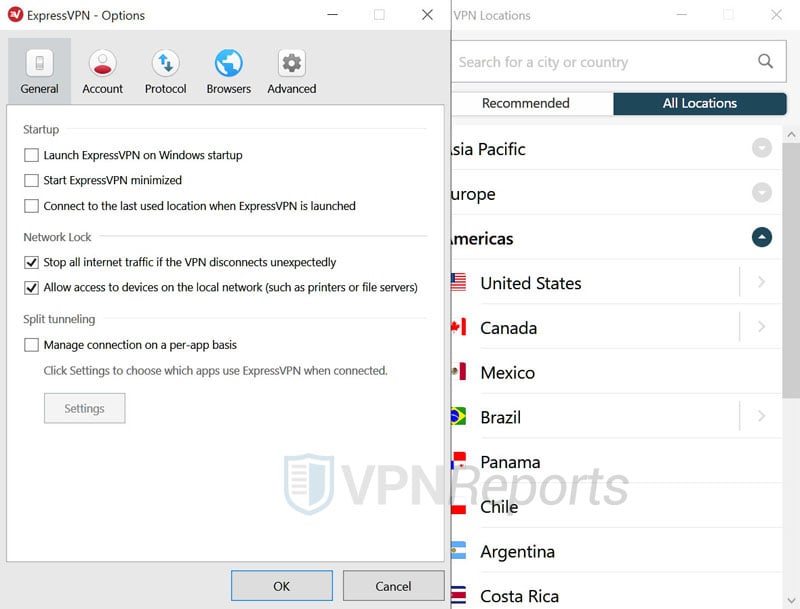Confirm options with the OK button
This screenshot has width=800, height=609.
[282, 586]
